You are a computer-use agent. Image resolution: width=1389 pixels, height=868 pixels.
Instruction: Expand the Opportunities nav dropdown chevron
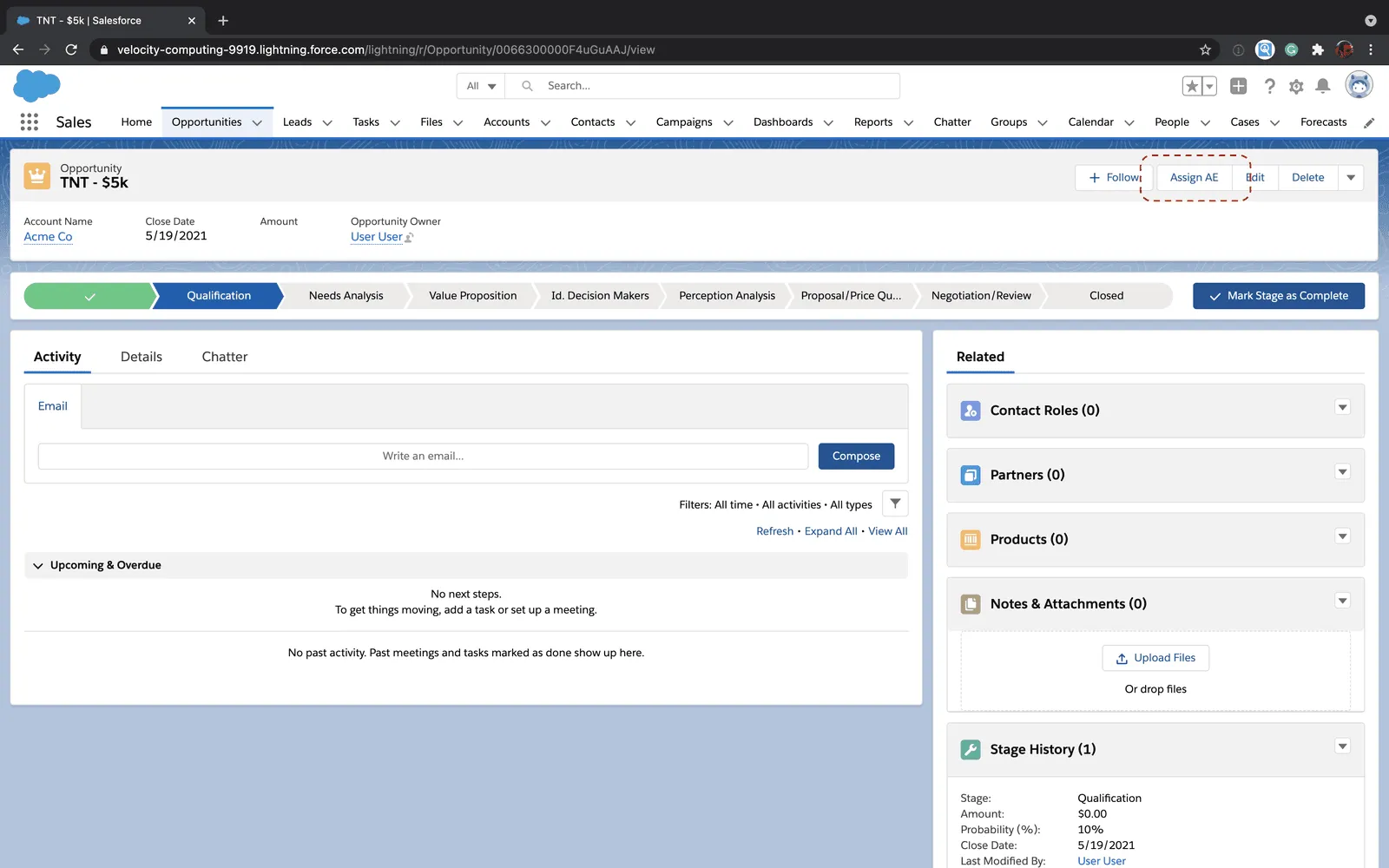(257, 123)
